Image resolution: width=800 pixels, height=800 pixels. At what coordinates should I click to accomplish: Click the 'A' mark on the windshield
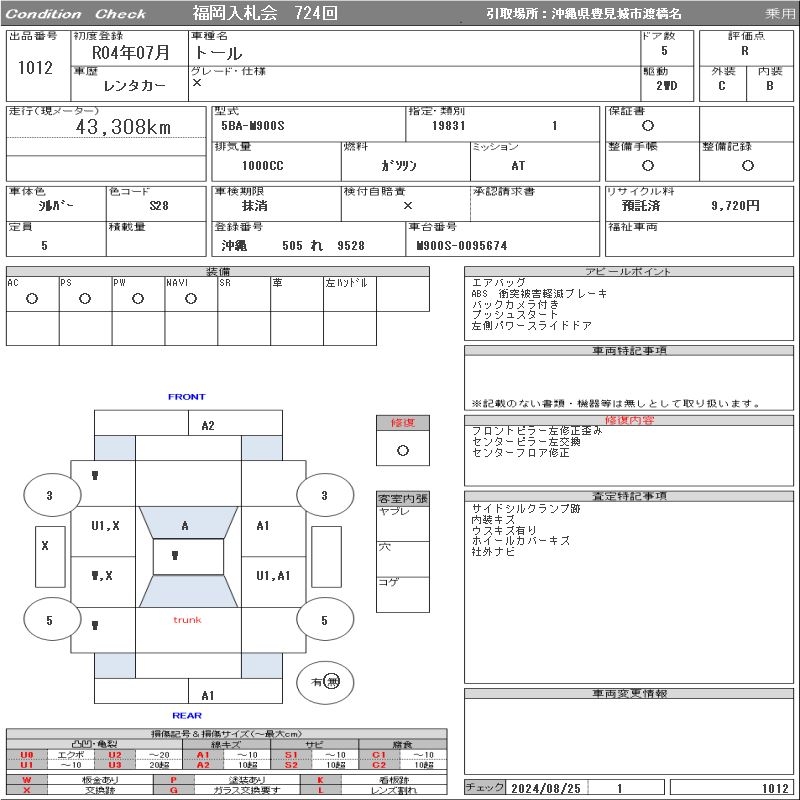point(185,526)
